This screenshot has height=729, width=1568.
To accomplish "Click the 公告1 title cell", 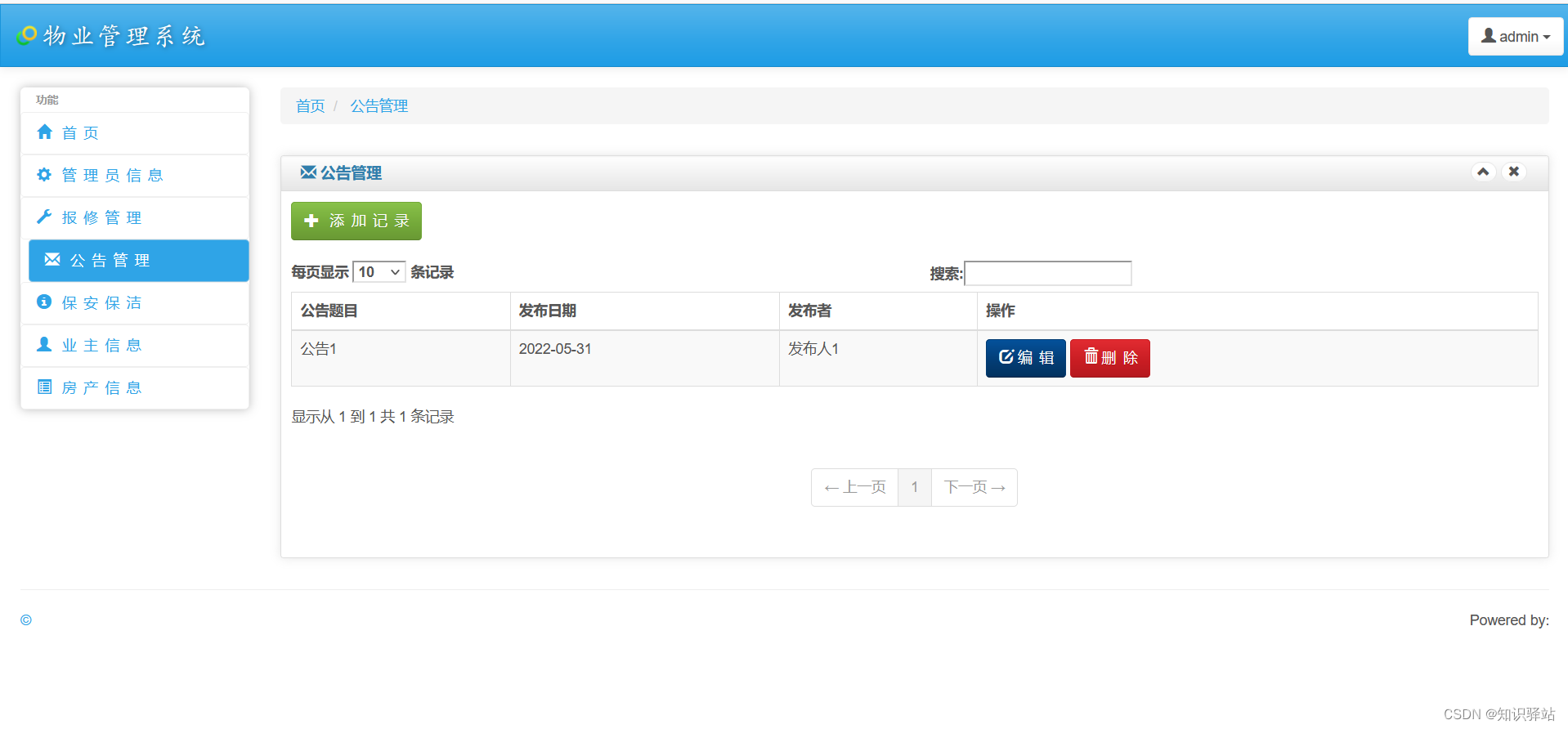I will coord(401,358).
